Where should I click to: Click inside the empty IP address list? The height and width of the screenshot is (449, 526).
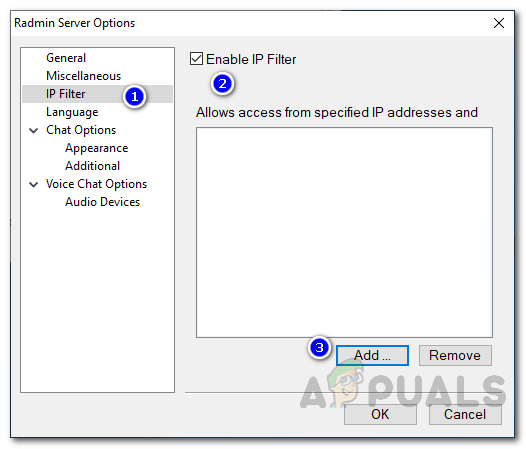tap(344, 232)
